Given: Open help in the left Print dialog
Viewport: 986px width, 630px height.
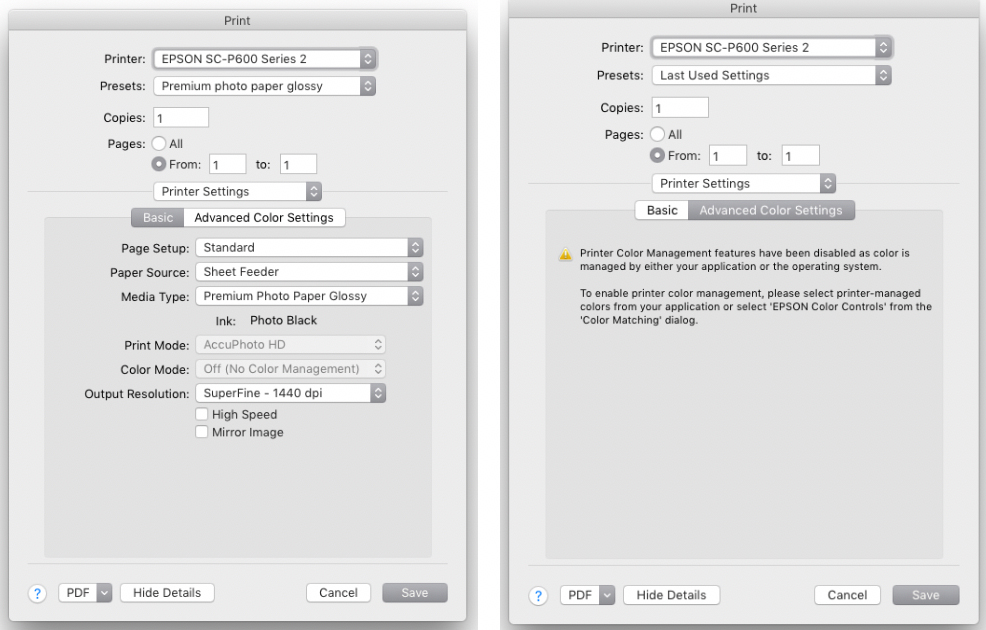Looking at the screenshot, I should [x=37, y=593].
